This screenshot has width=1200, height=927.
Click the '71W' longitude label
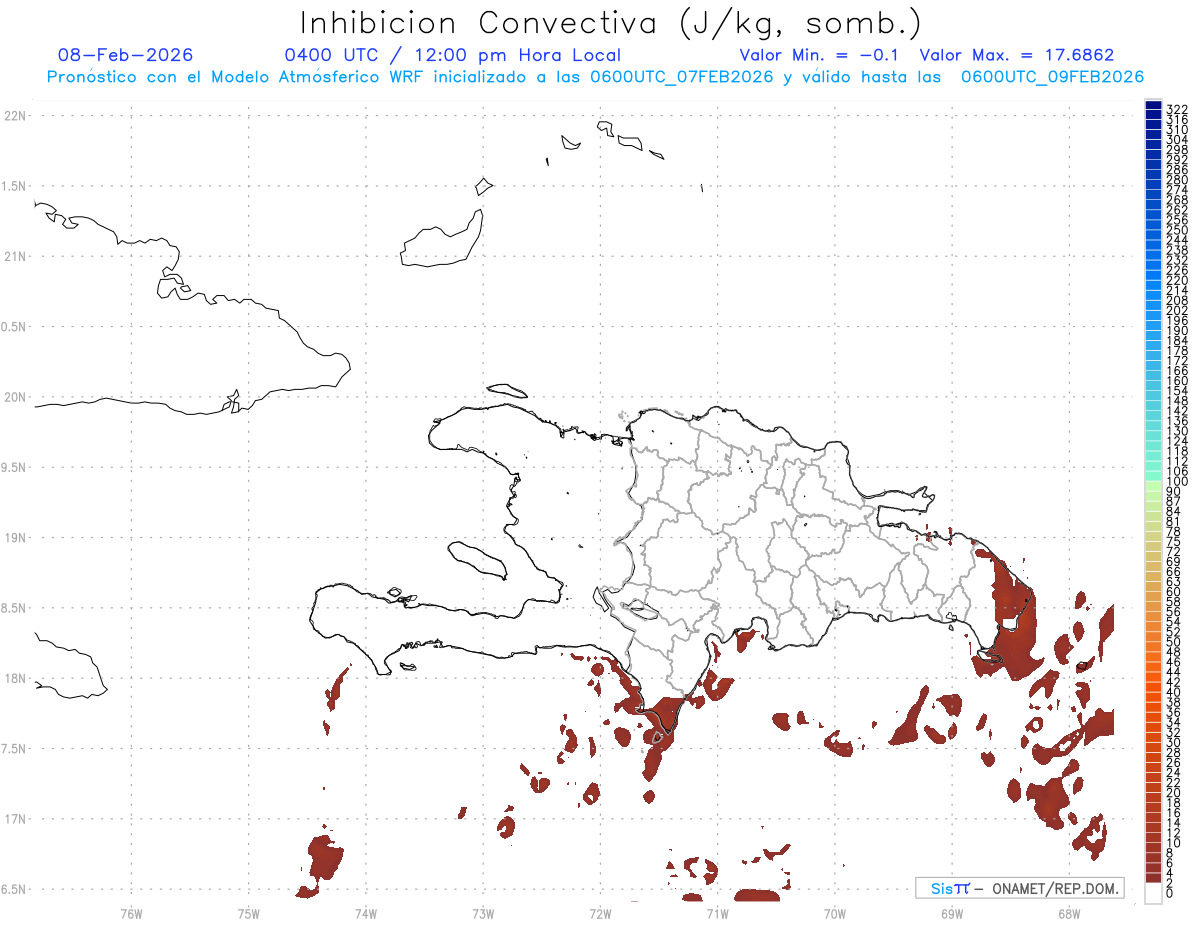click(717, 913)
